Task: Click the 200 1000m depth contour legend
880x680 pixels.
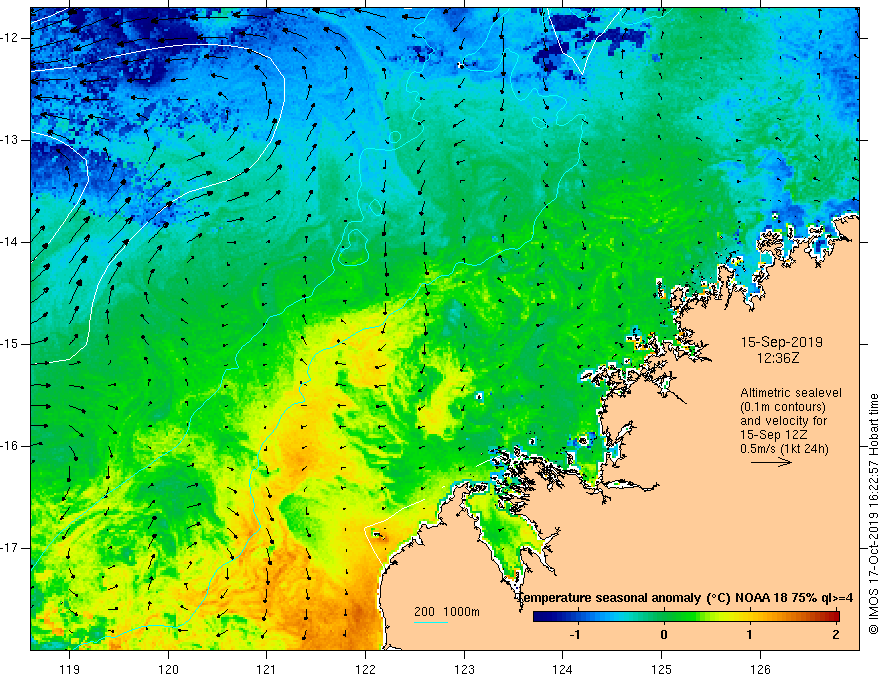Action: tap(447, 612)
